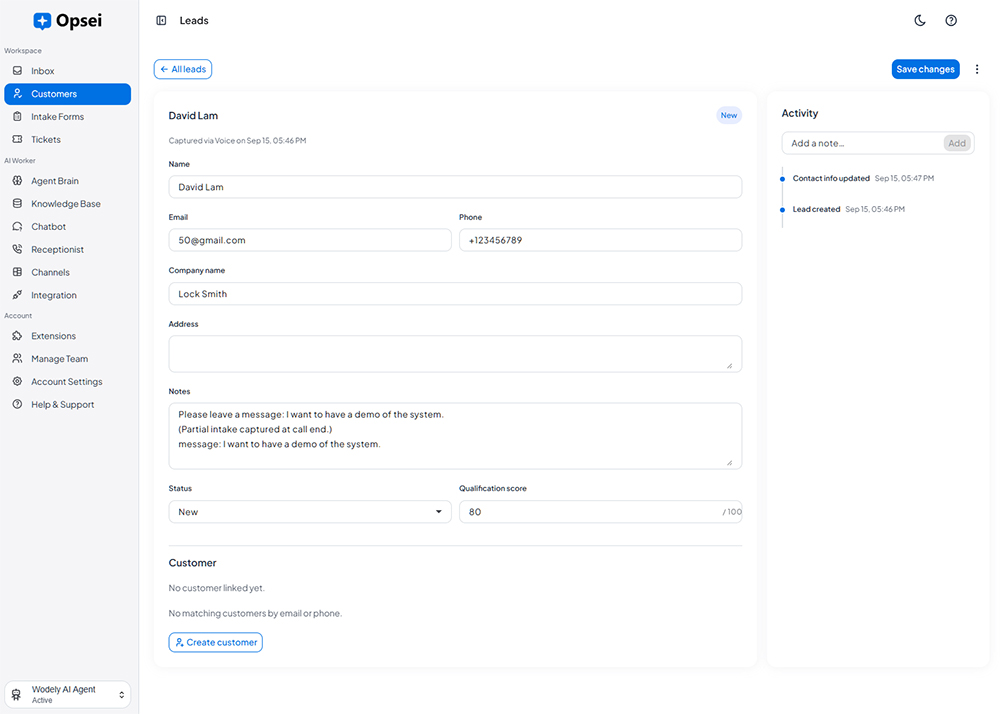The height and width of the screenshot is (714, 1000).
Task: Click the Manage Team people icon
Action: [17, 359]
